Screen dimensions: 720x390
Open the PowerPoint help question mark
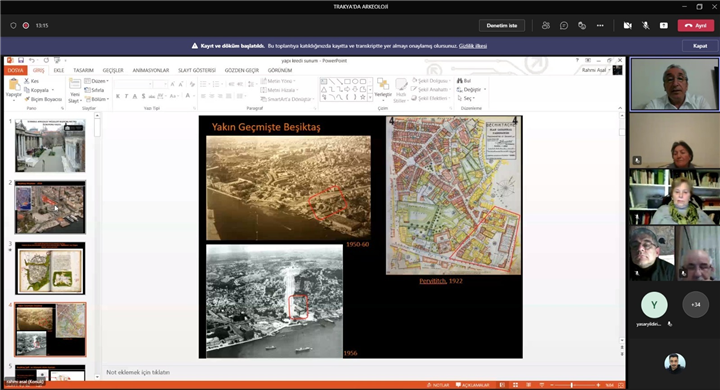point(577,61)
